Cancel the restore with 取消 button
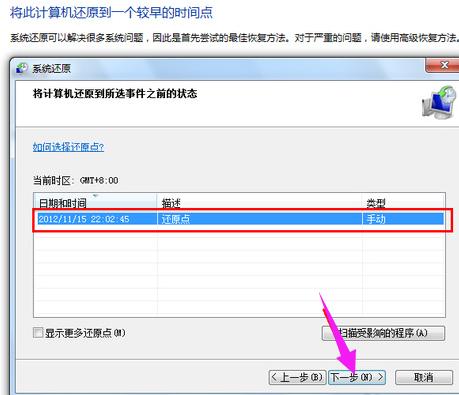 (424, 377)
